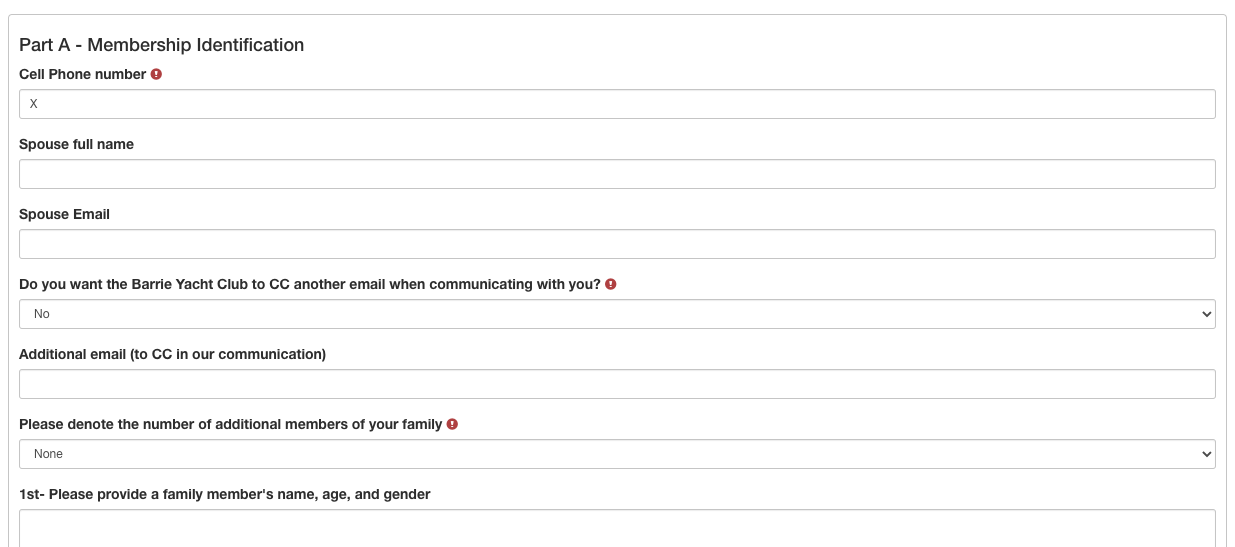Click the Spouse Email label
The image size is (1235, 547).
pos(64,214)
